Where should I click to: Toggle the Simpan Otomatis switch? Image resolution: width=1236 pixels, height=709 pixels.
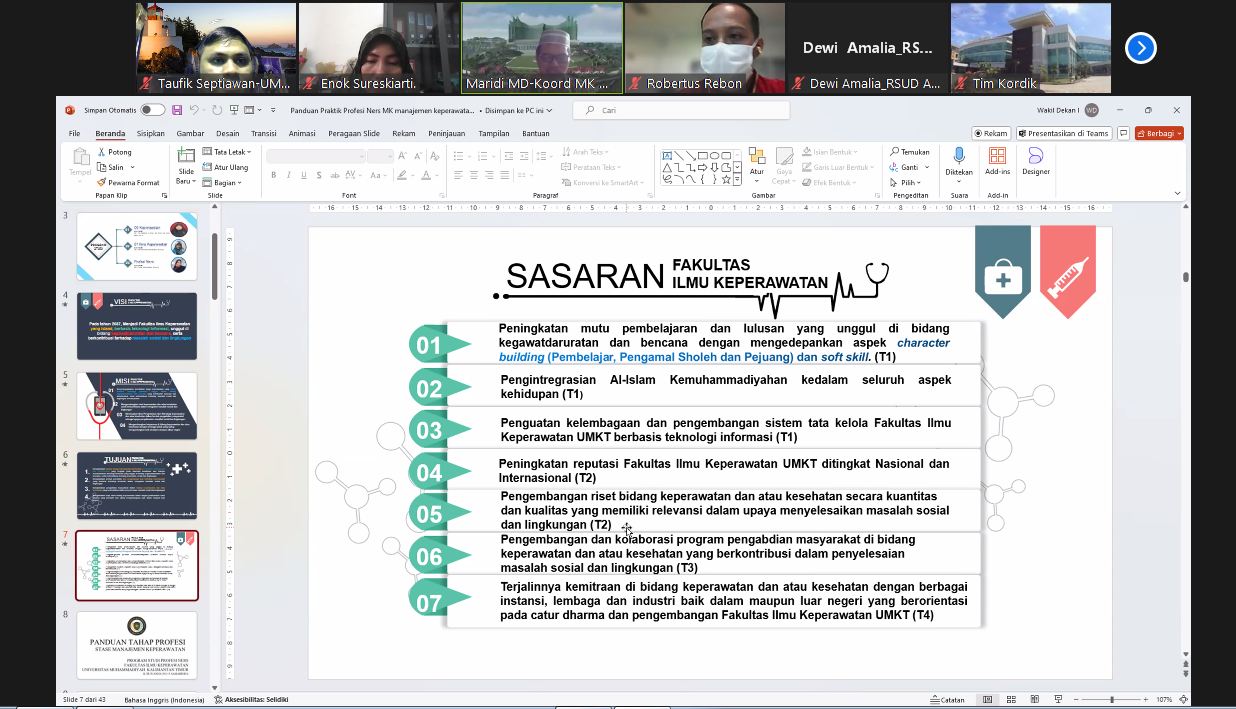click(x=152, y=110)
